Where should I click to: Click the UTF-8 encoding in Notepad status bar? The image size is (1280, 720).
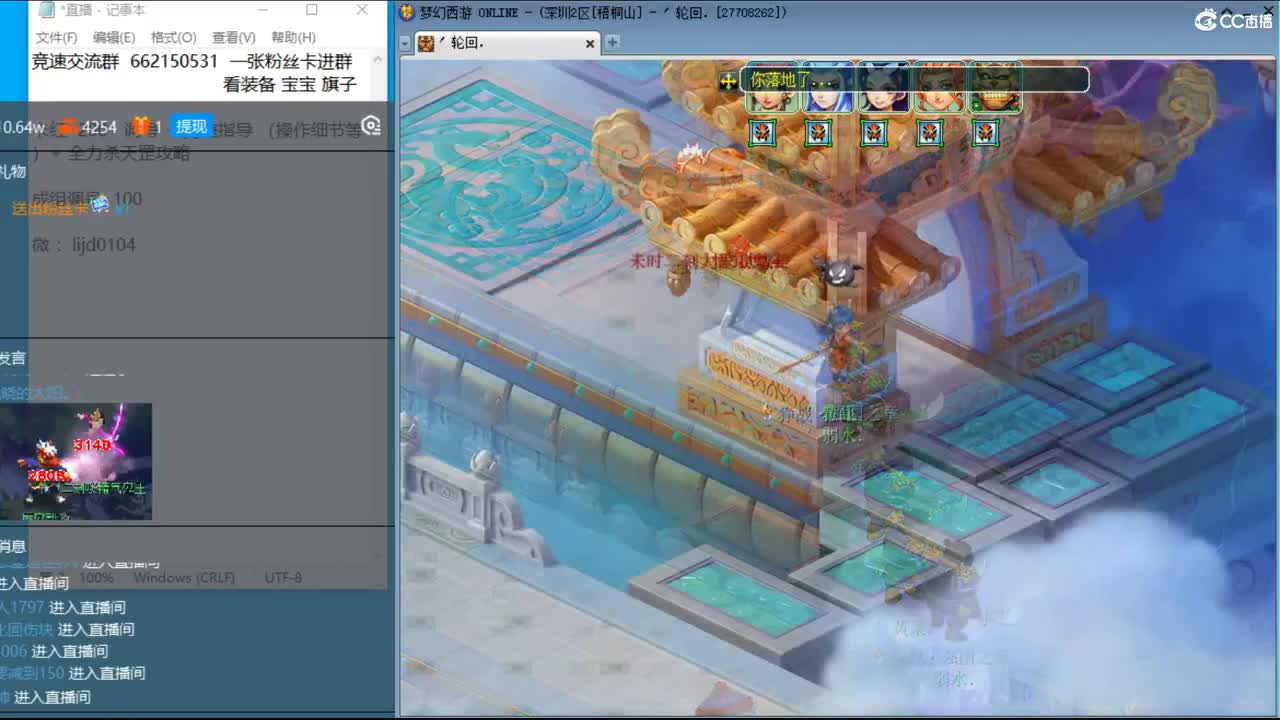283,578
